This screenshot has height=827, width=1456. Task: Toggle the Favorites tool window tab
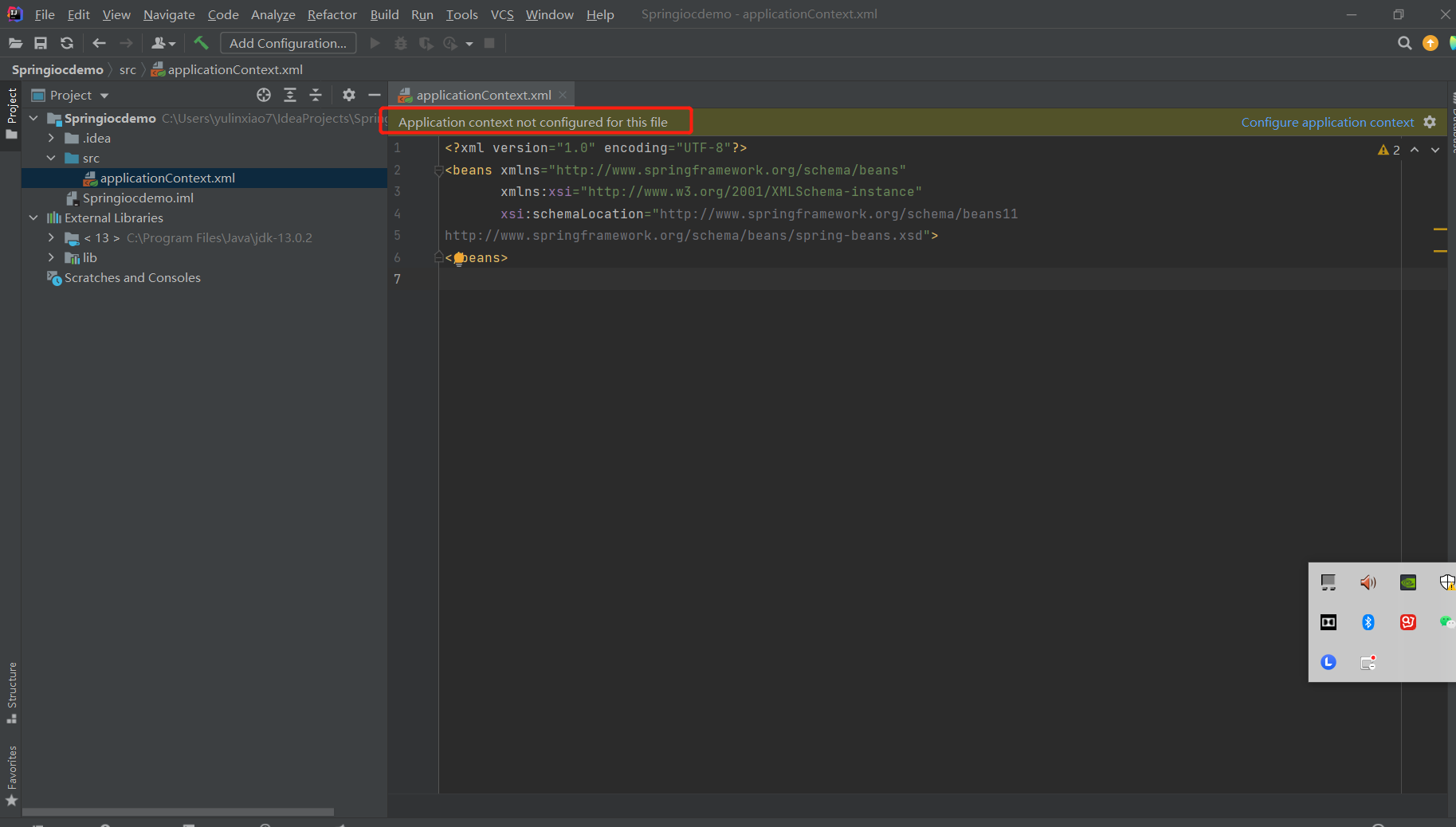[11, 775]
